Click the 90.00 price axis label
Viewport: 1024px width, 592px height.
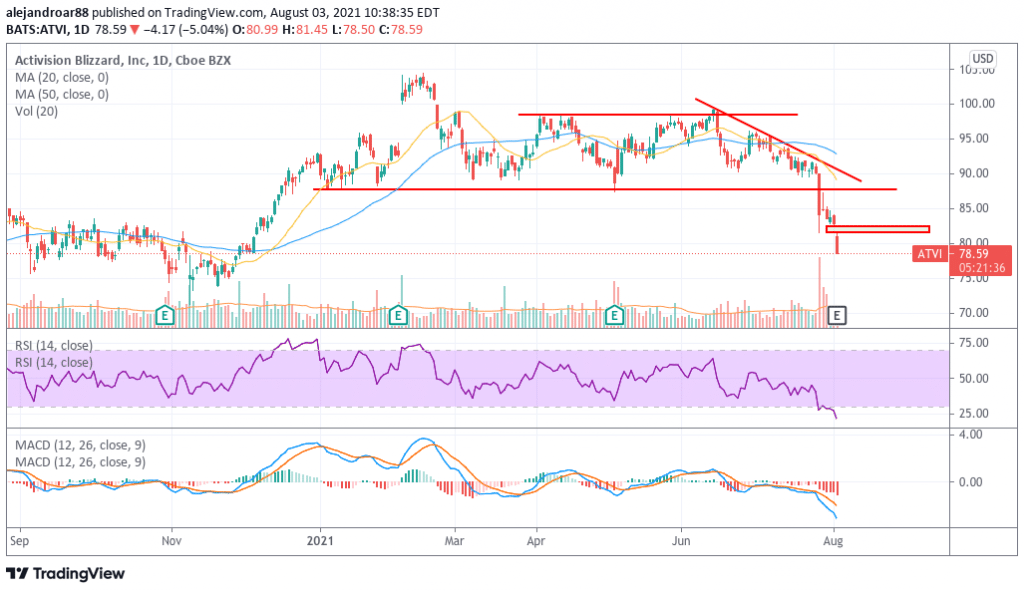[x=976, y=173]
